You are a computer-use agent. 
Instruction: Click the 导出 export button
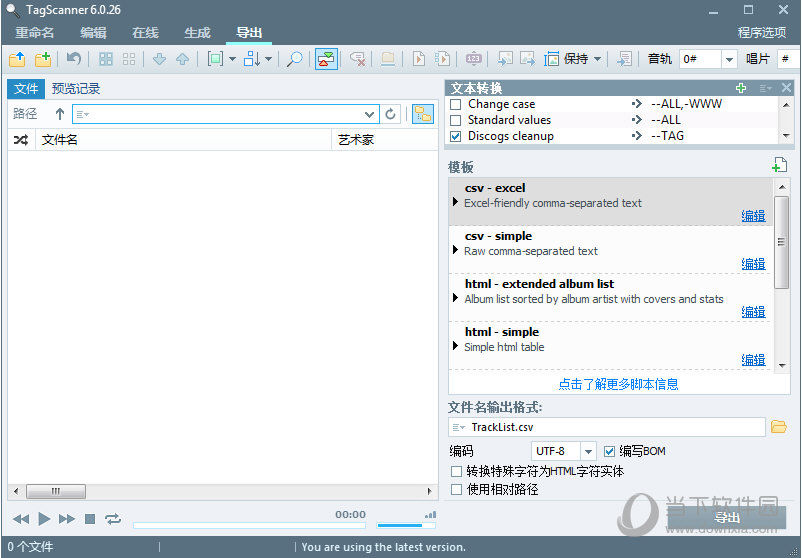[727, 518]
